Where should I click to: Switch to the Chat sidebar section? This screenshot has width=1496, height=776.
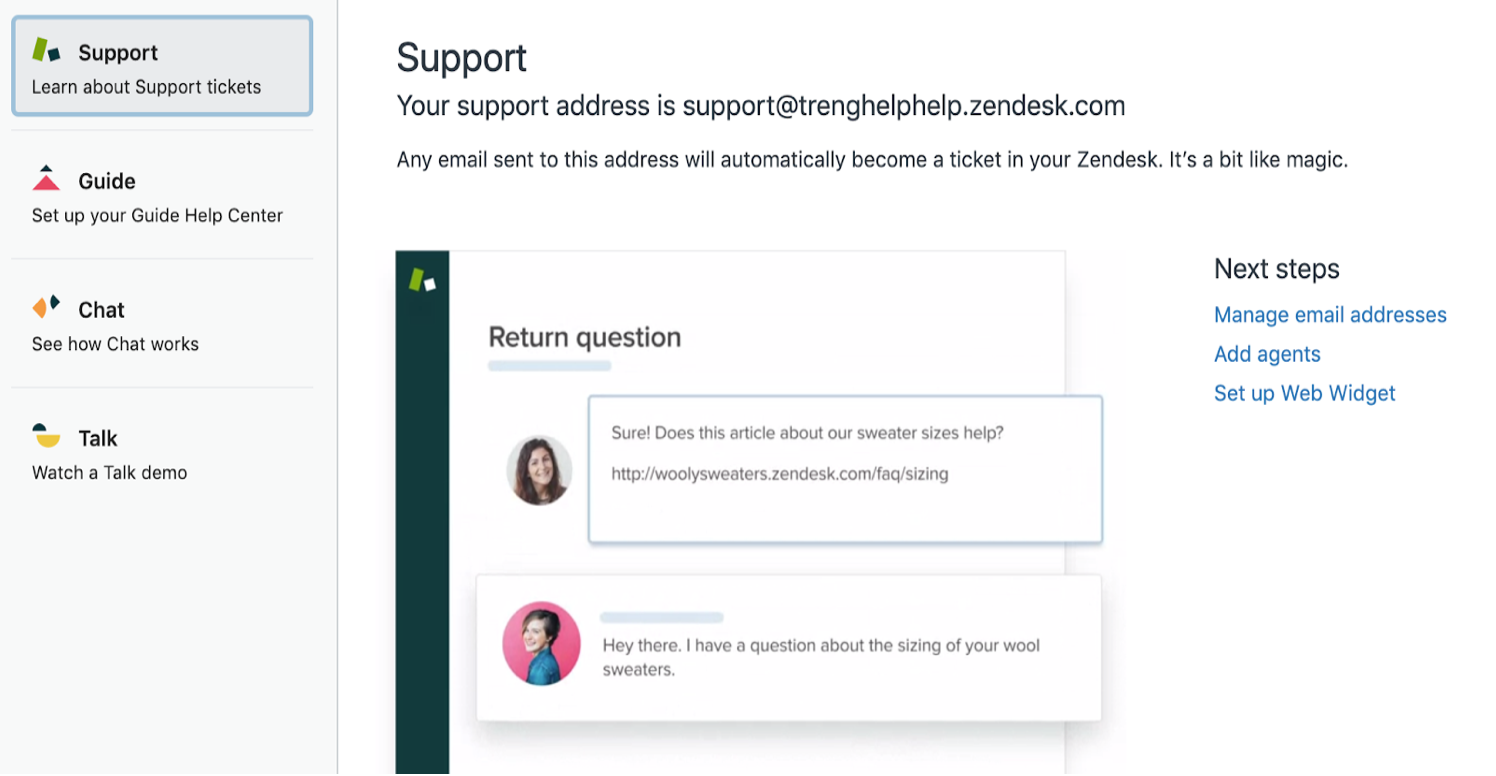pos(162,324)
